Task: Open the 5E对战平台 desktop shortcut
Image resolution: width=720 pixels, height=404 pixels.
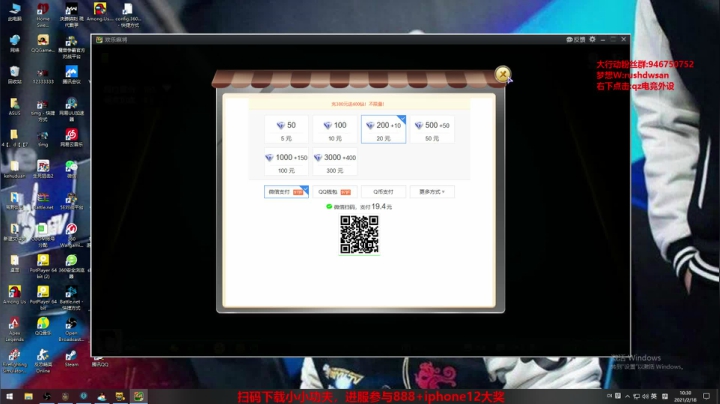Action: (71, 201)
